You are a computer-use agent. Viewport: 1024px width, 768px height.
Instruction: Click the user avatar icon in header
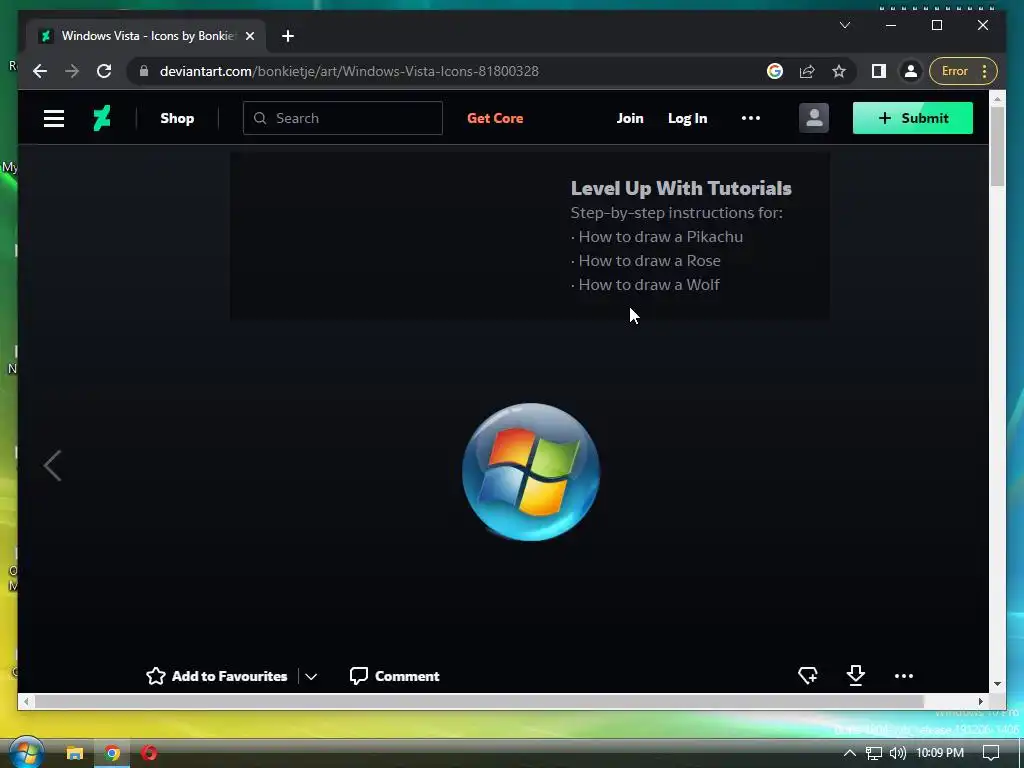pyautogui.click(x=814, y=118)
